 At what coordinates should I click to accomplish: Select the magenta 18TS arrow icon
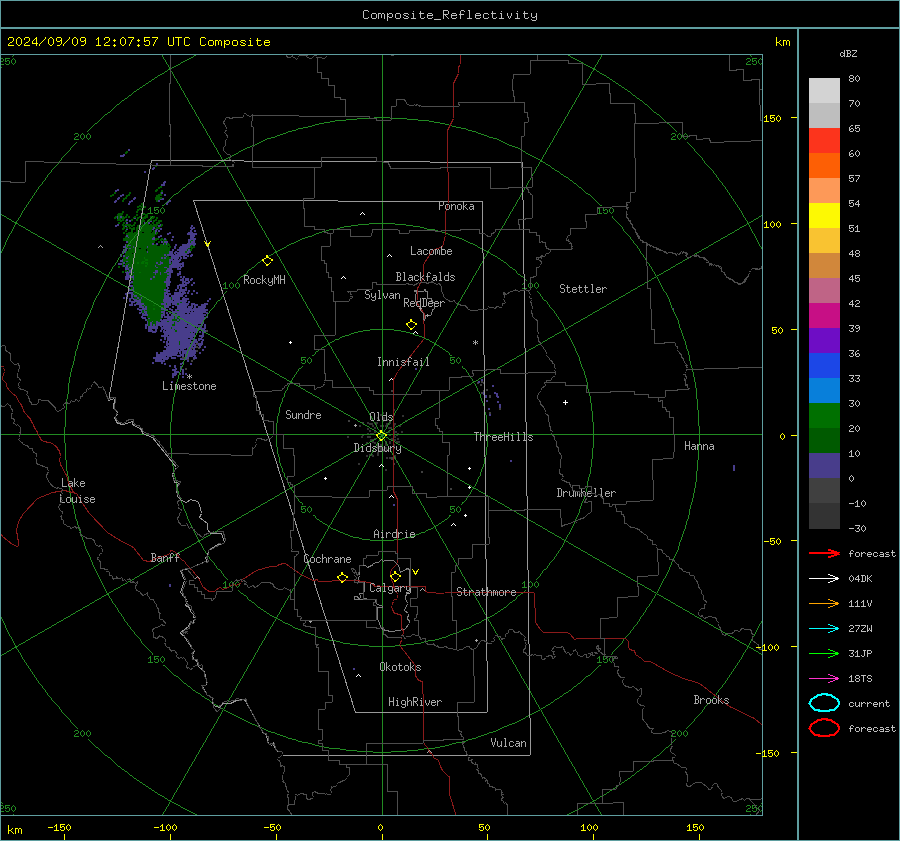pyautogui.click(x=824, y=679)
